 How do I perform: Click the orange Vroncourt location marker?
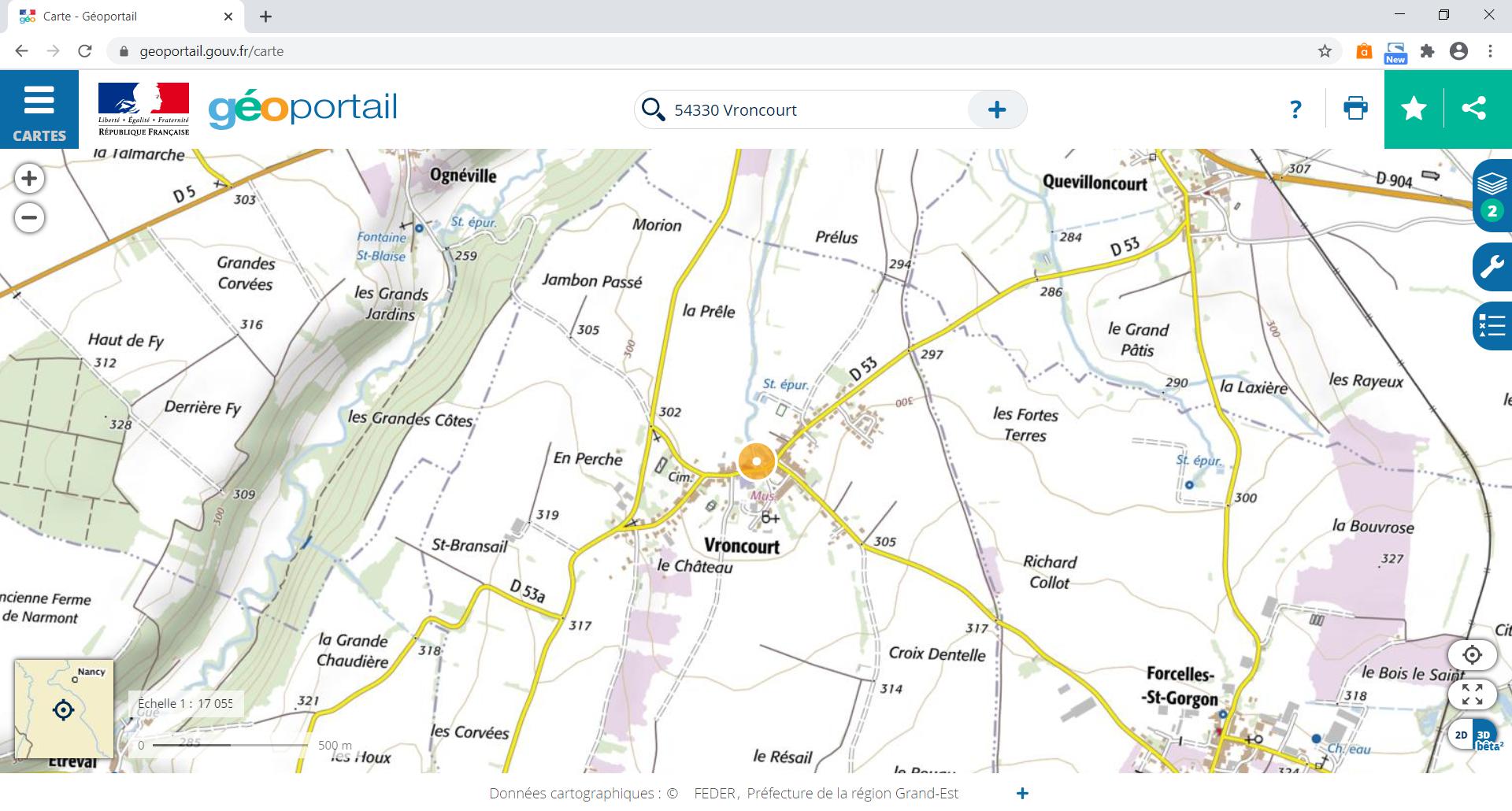(757, 461)
